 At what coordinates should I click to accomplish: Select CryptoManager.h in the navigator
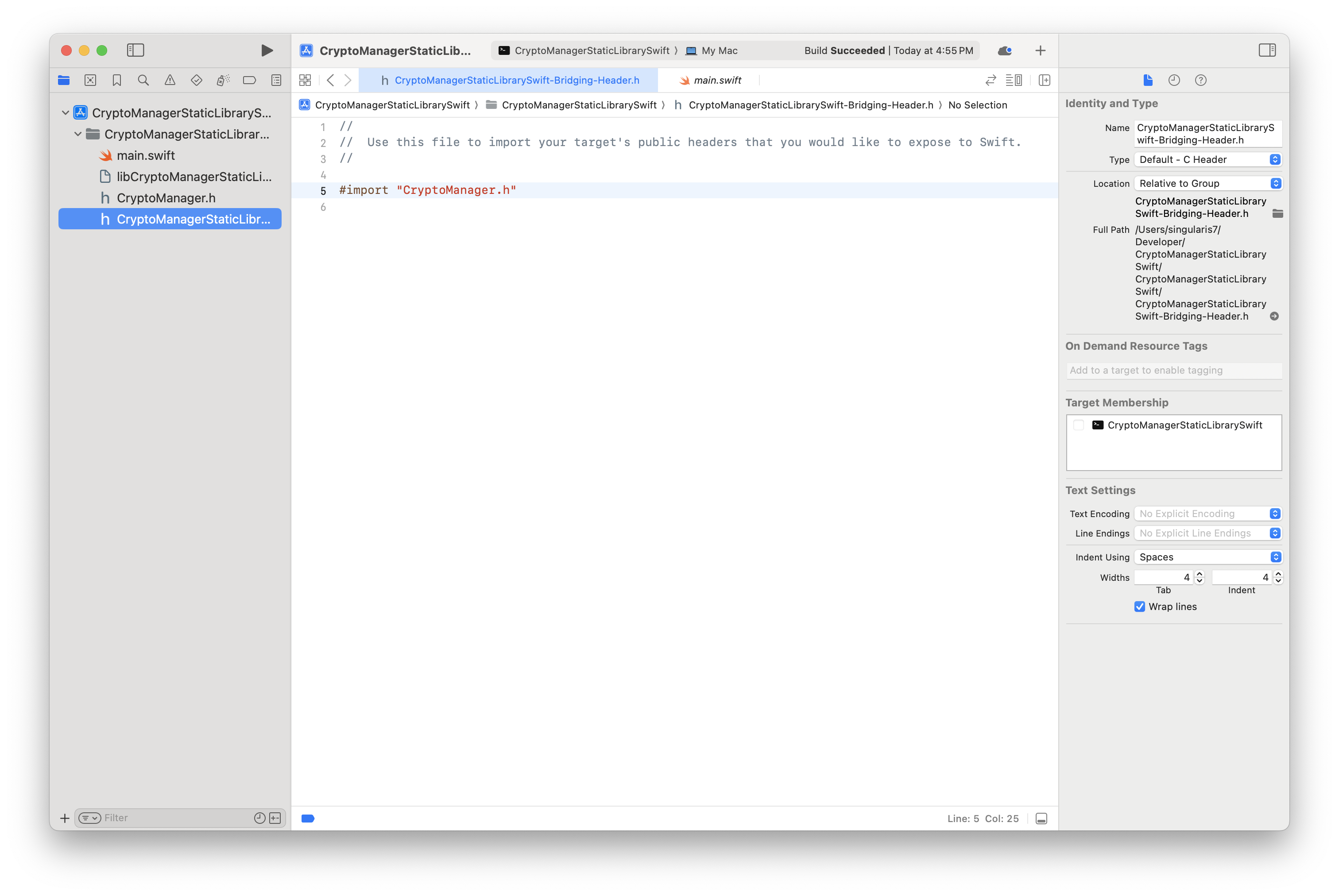click(x=166, y=198)
